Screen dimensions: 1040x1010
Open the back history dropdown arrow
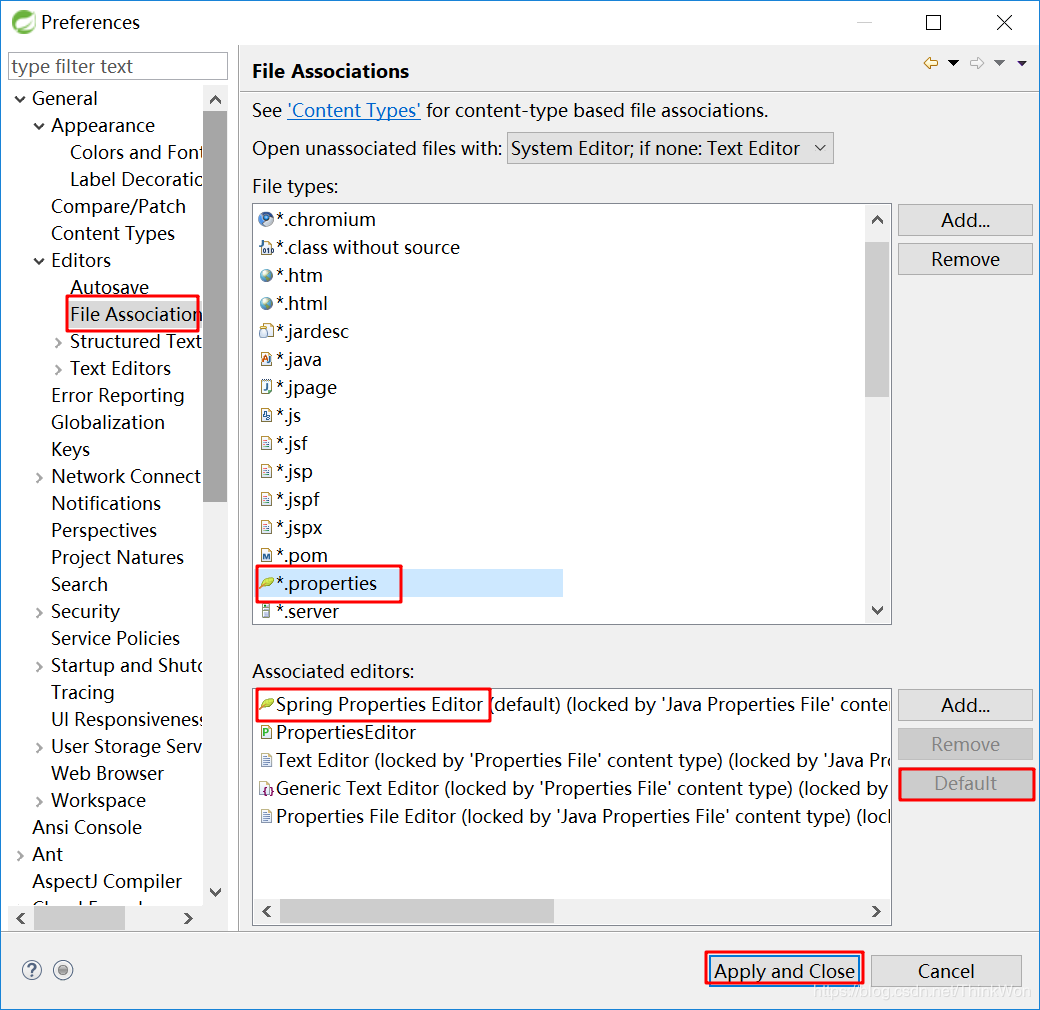[953, 64]
